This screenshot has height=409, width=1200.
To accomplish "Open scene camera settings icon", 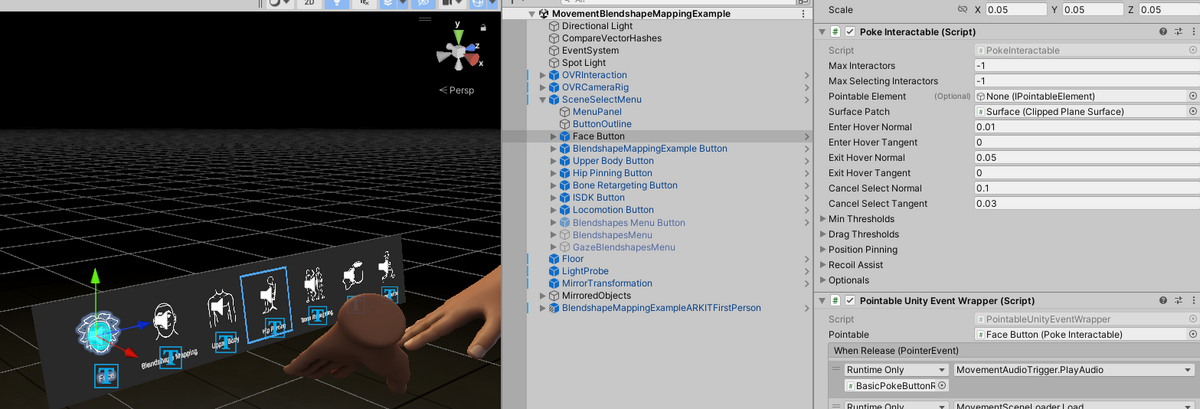I will point(450,3).
